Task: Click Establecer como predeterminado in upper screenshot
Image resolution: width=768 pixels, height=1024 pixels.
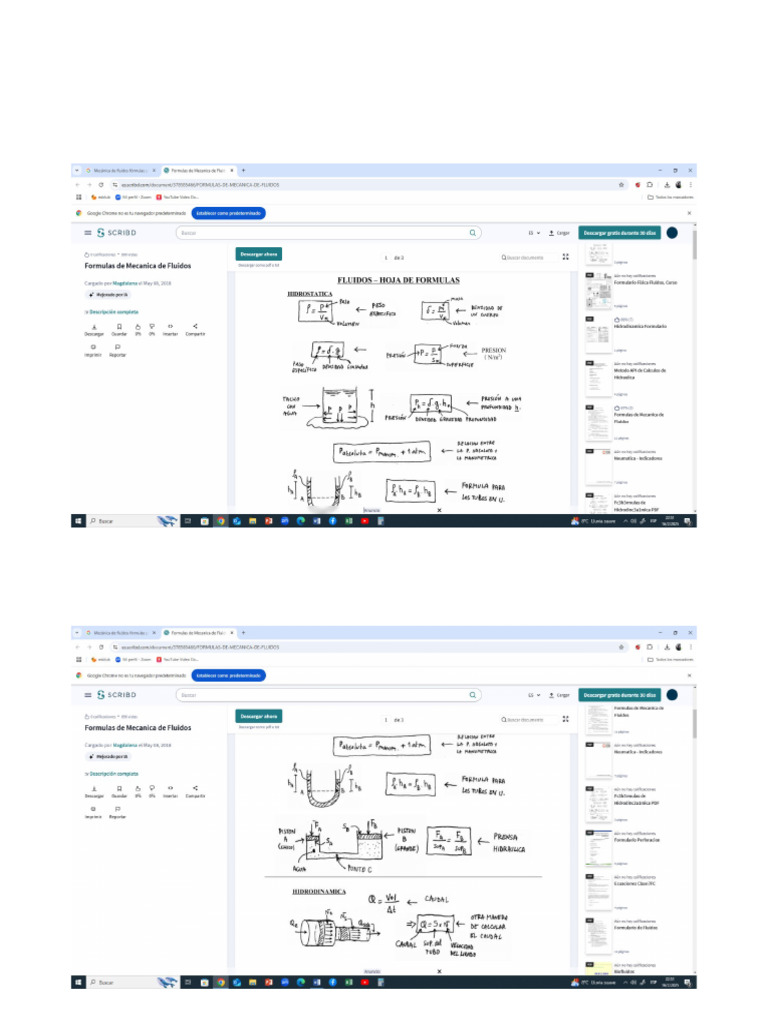Action: coord(229,213)
